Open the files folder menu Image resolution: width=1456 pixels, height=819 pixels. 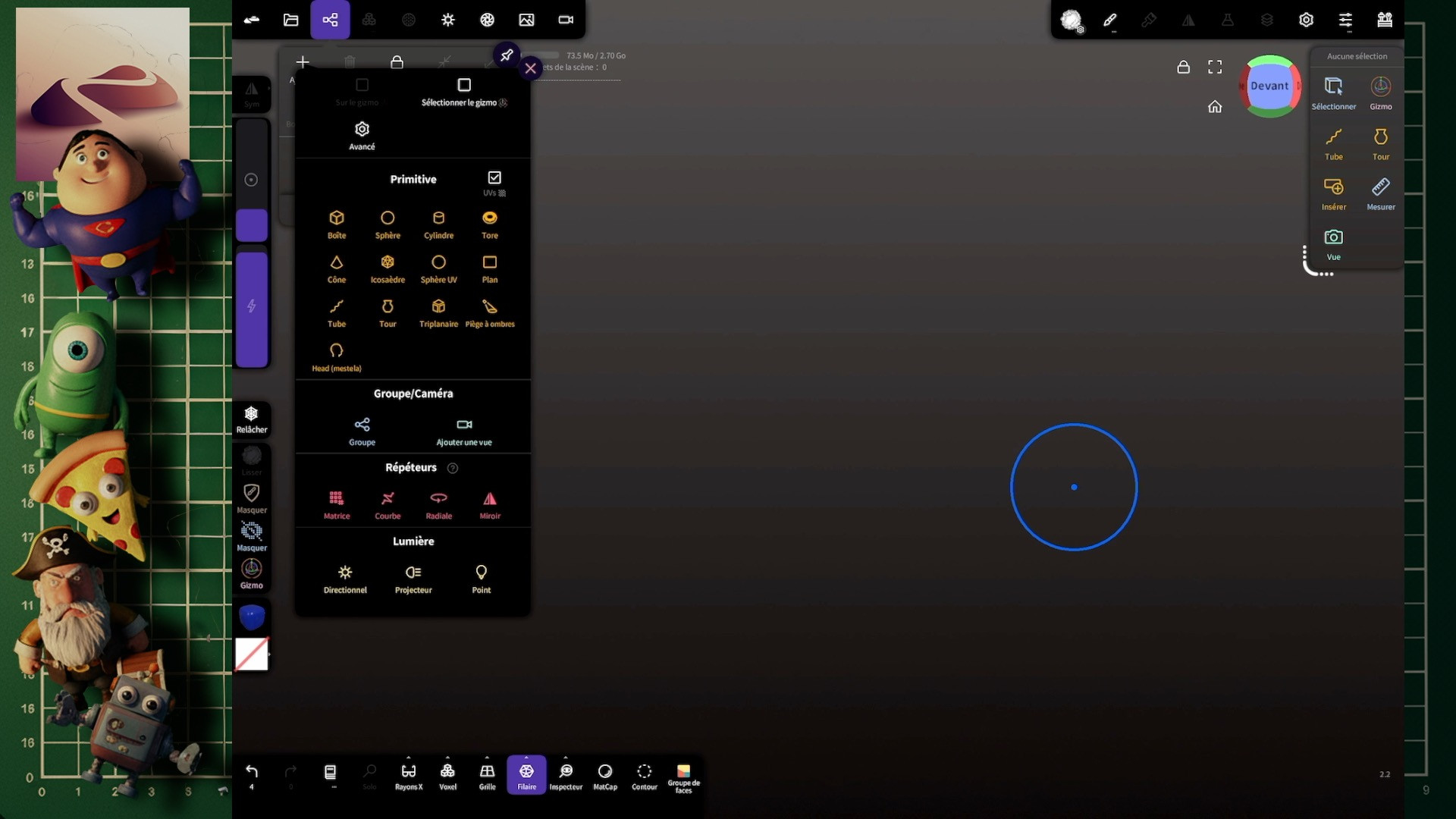[290, 20]
